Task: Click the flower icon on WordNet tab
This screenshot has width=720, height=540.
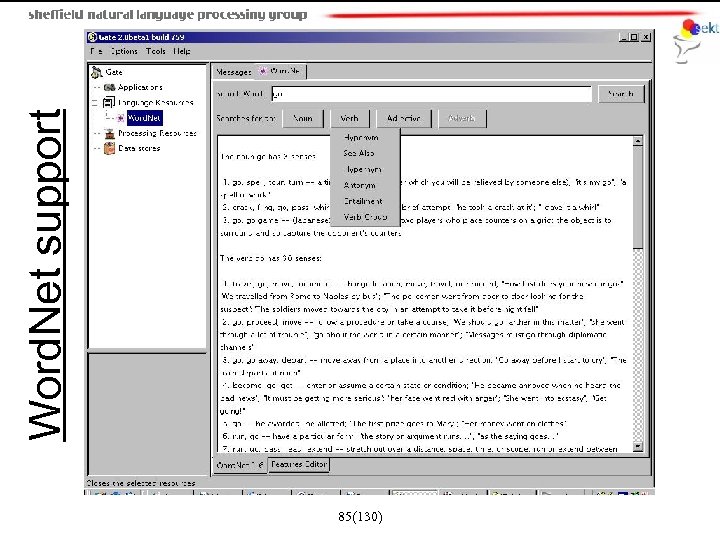Action: click(263, 71)
